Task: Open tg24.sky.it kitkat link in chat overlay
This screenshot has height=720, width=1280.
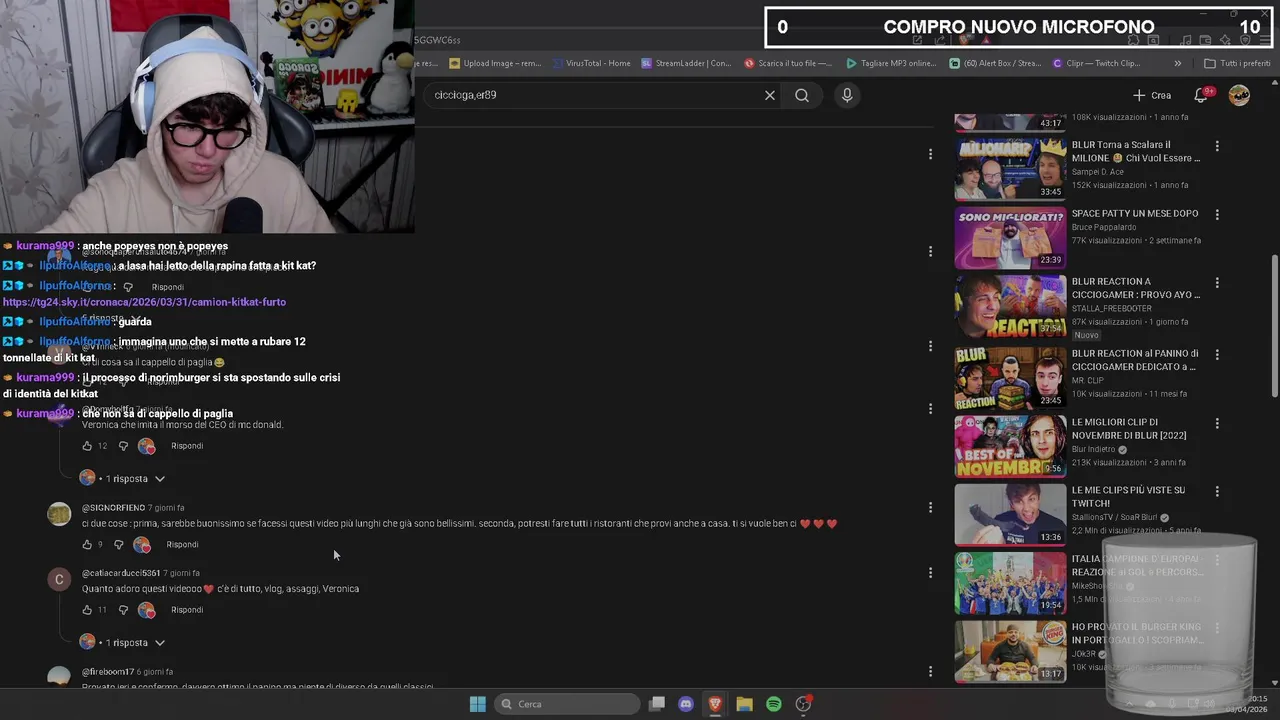Action: pos(144,302)
